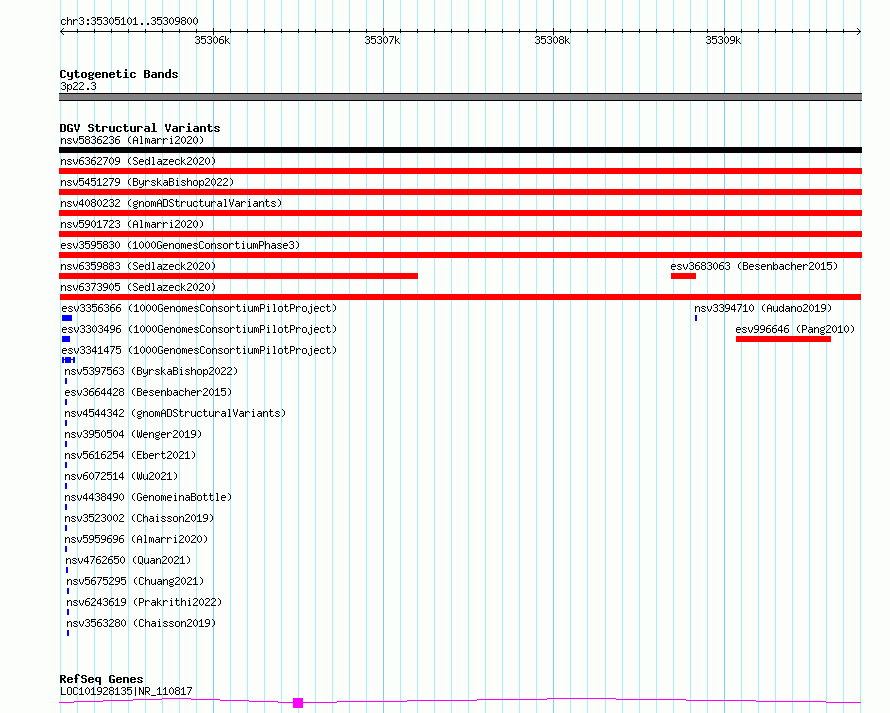This screenshot has width=890, height=713.
Task: Select tiny blue nsv3394710 marker
Action: coord(696,318)
